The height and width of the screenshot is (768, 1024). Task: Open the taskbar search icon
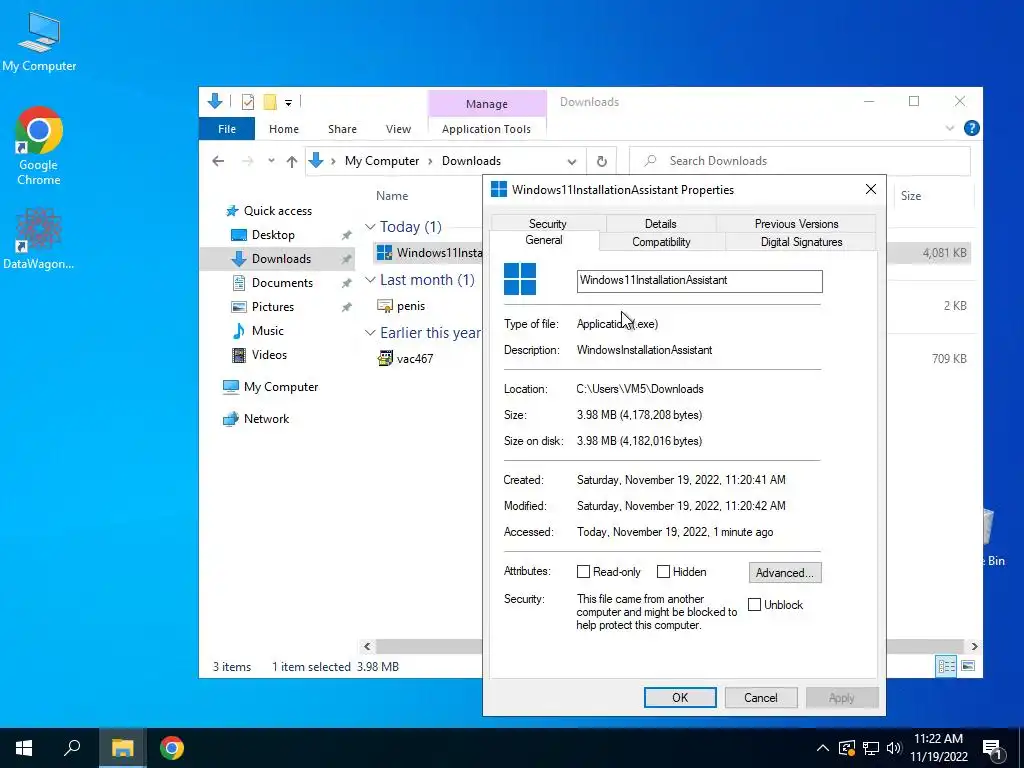pos(72,748)
